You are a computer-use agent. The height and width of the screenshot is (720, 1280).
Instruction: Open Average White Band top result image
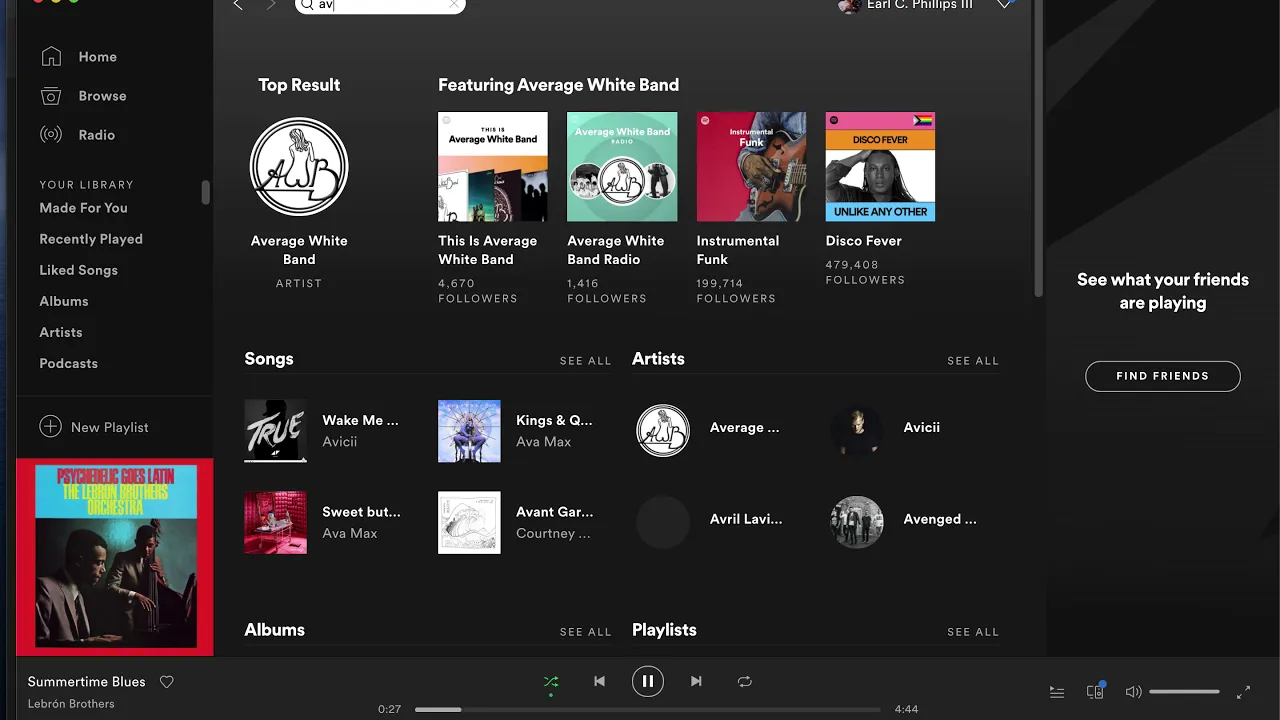(x=299, y=167)
